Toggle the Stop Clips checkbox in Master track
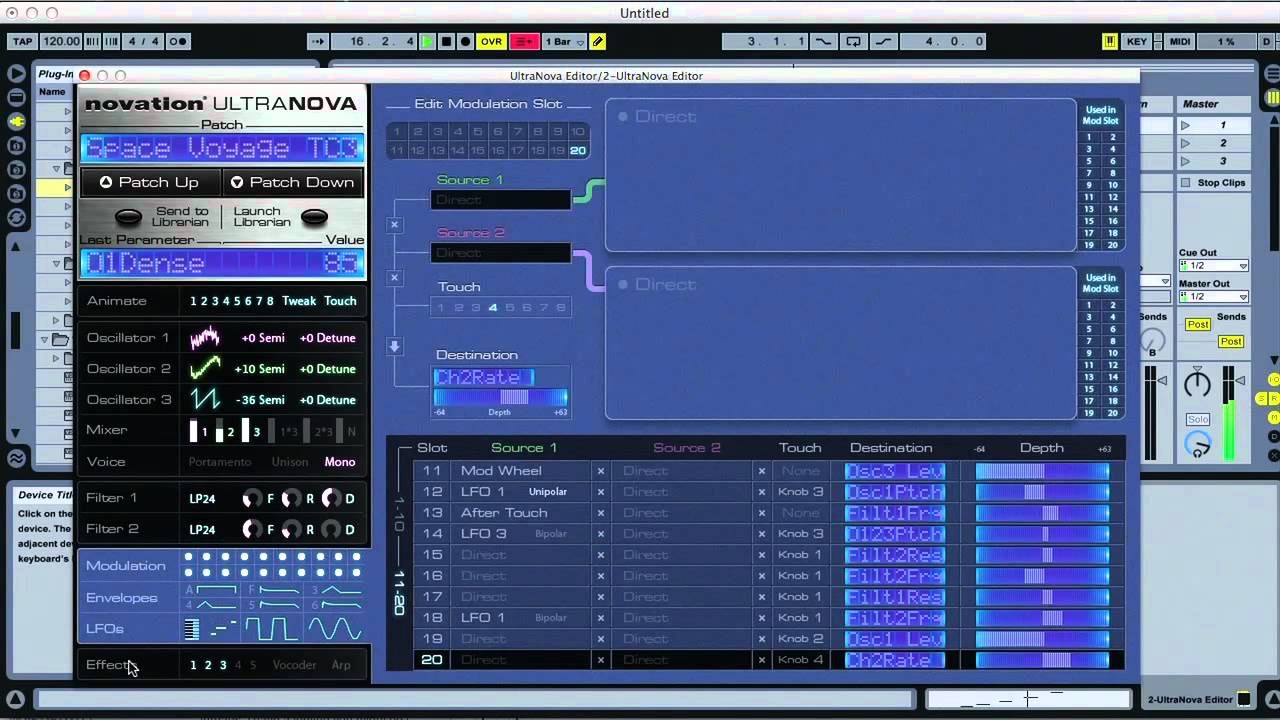The image size is (1280, 720). pyautogui.click(x=1186, y=183)
